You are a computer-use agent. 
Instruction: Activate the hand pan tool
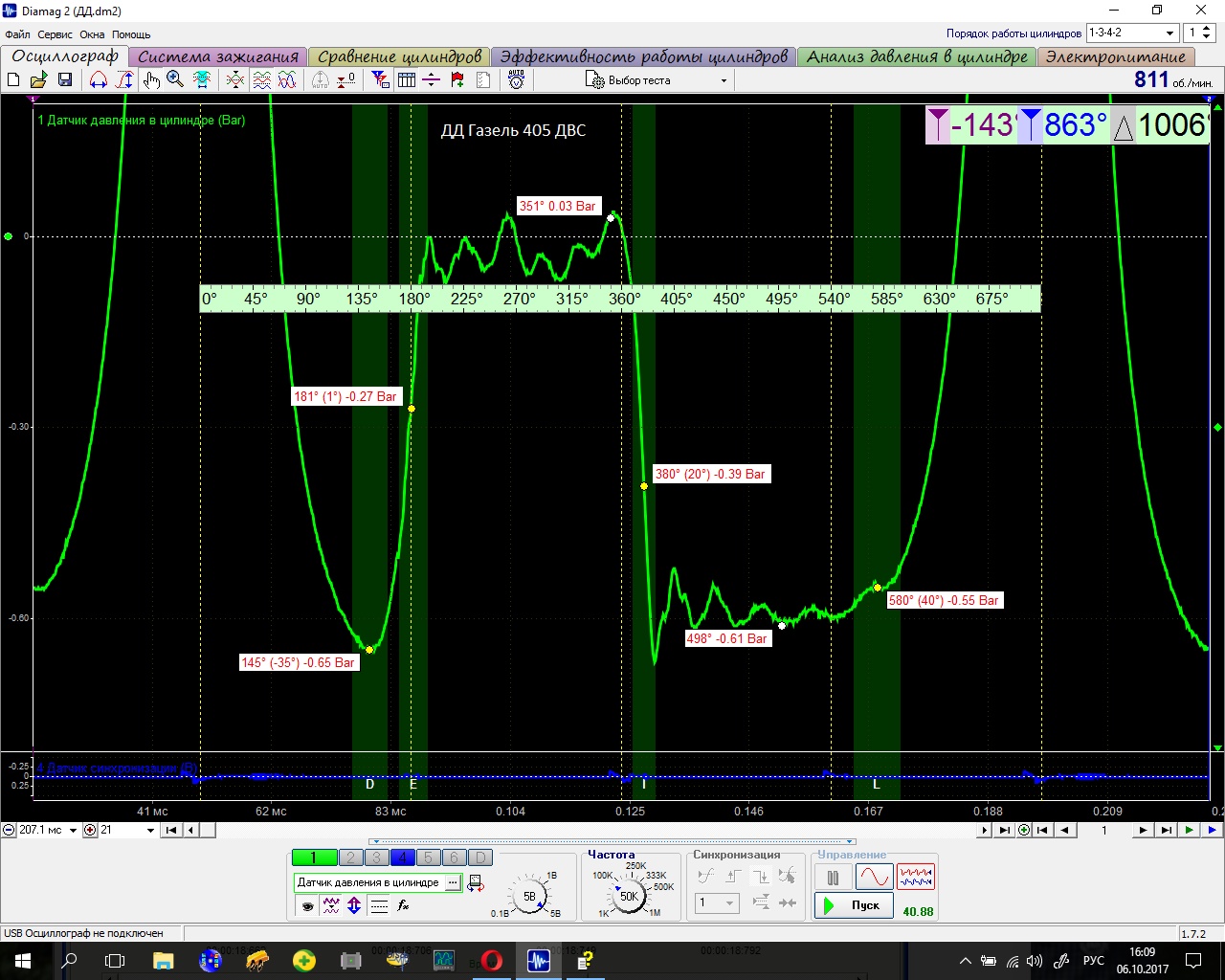tap(150, 79)
